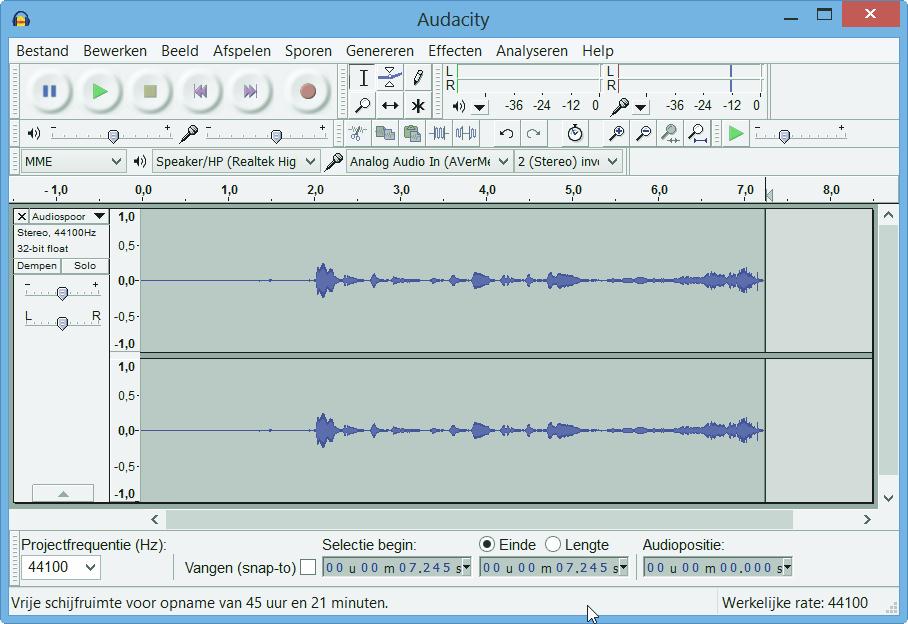Viewport: 908px width, 624px height.
Task: Open the Projectfrequentie 44100 dropdown
Action: tap(60, 567)
